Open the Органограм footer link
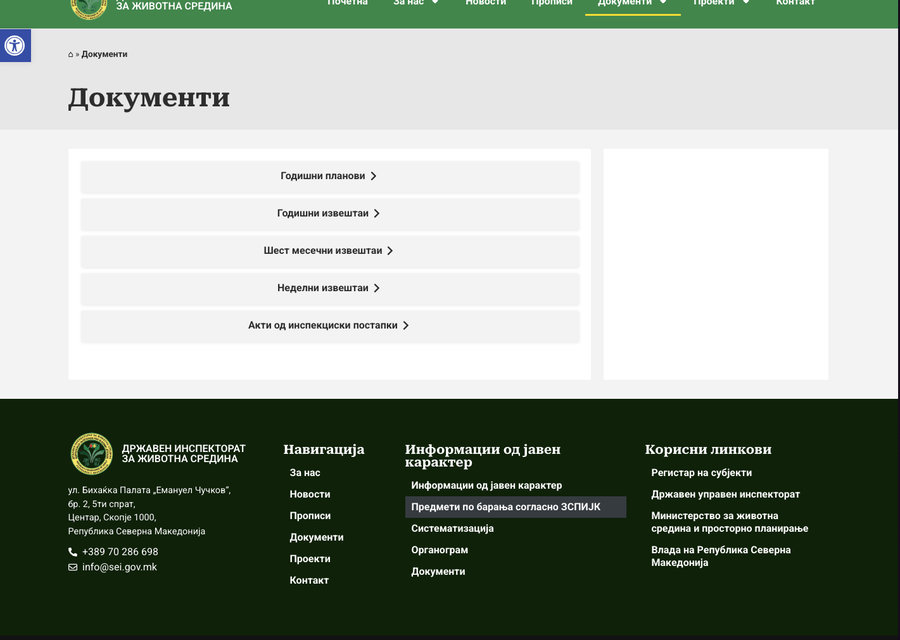Viewport: 900px width, 640px height. pyautogui.click(x=440, y=550)
